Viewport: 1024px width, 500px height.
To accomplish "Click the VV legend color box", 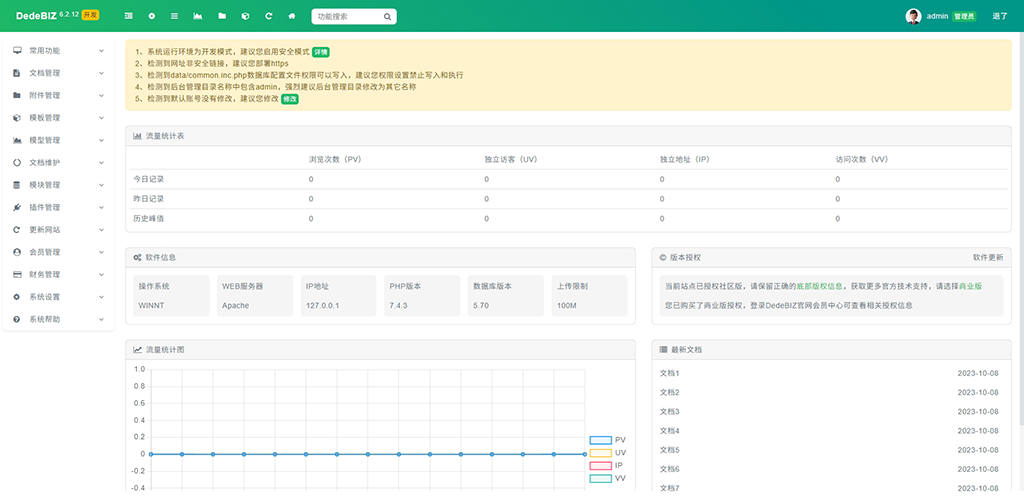I will (x=600, y=479).
